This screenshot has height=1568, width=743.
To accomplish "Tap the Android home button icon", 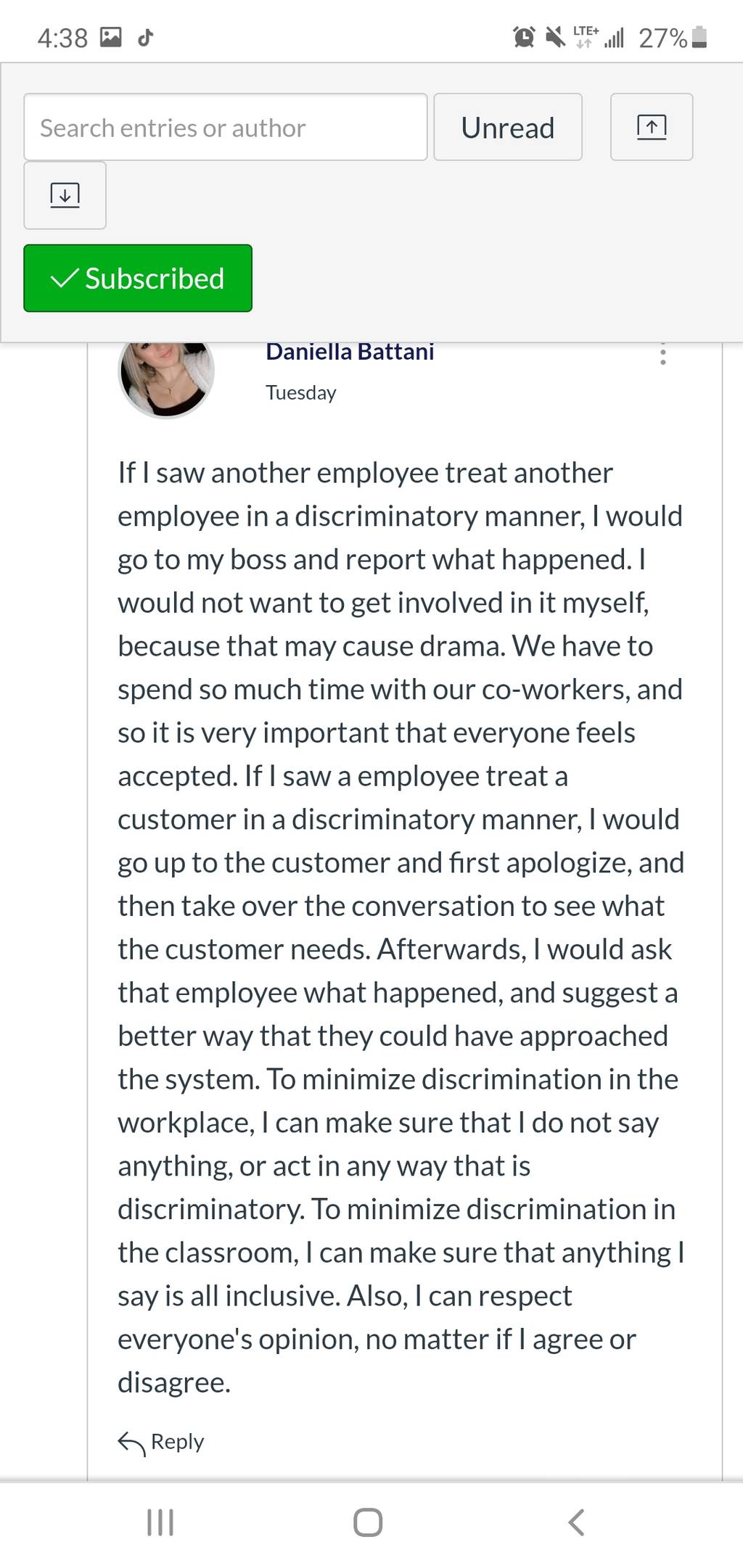I will 368,1522.
